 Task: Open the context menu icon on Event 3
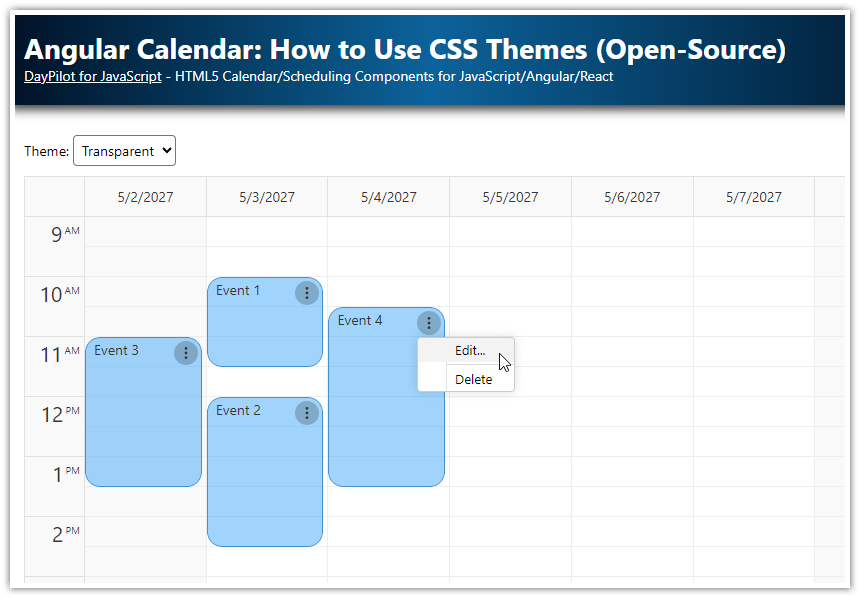185,352
